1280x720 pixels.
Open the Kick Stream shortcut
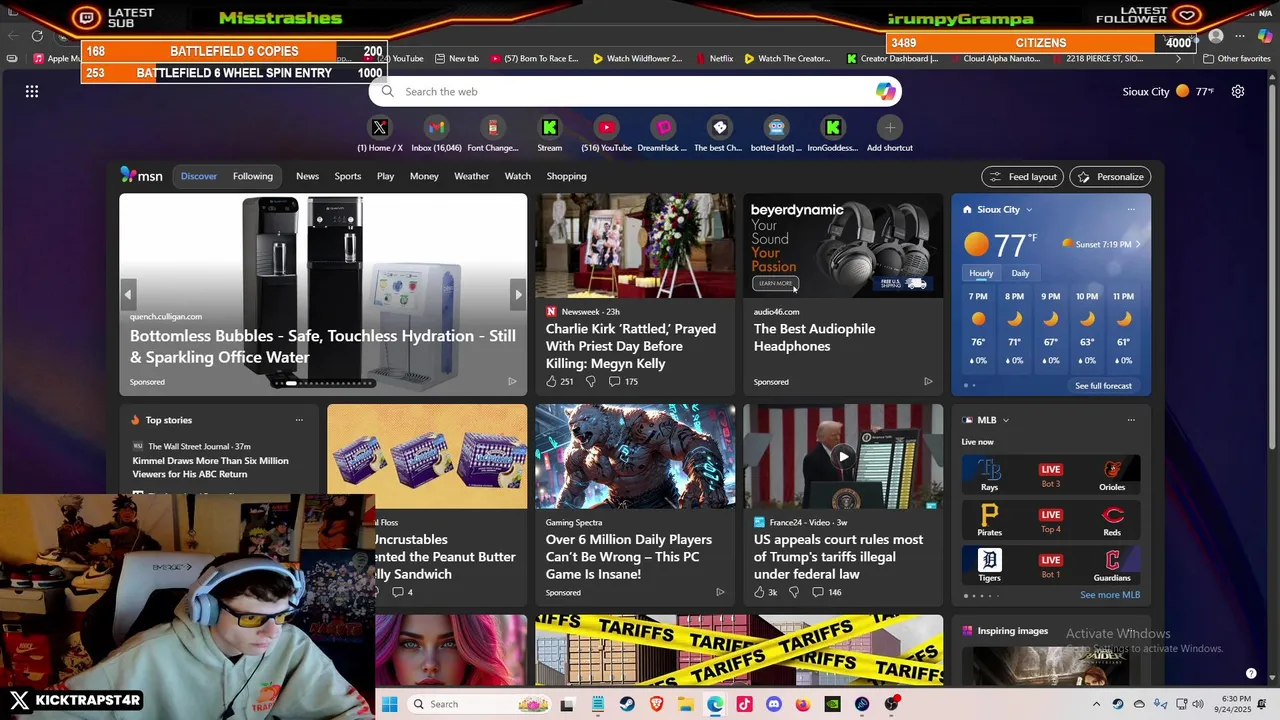pos(549,133)
